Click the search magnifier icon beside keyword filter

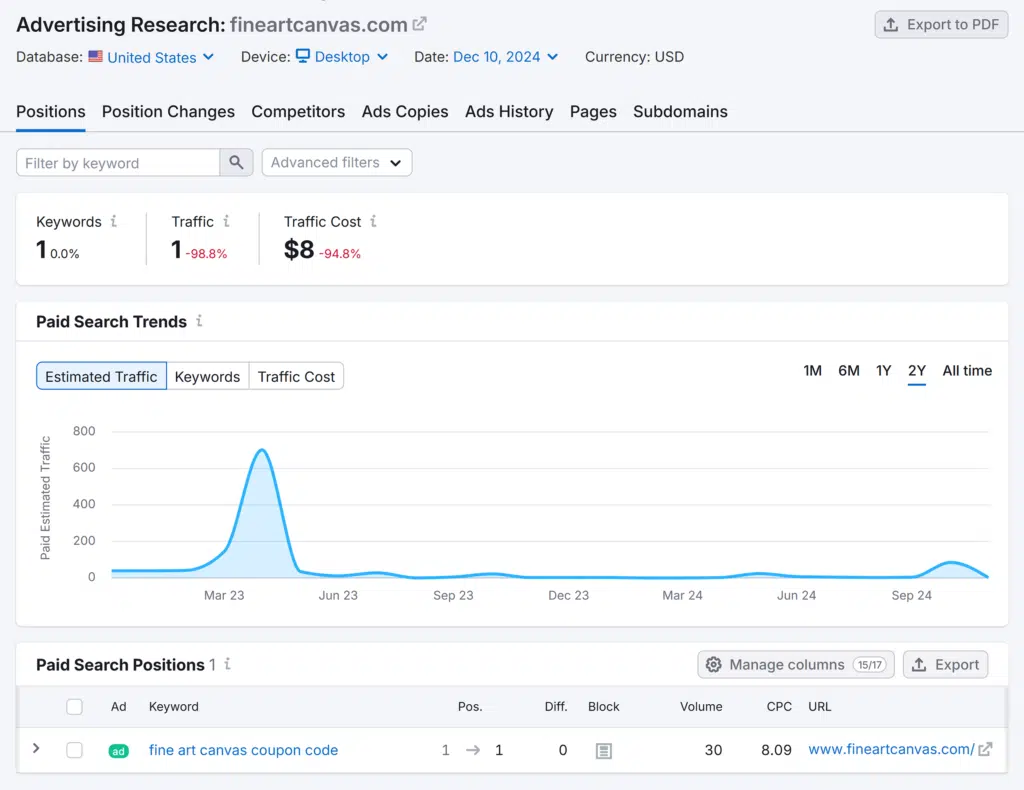click(x=236, y=163)
